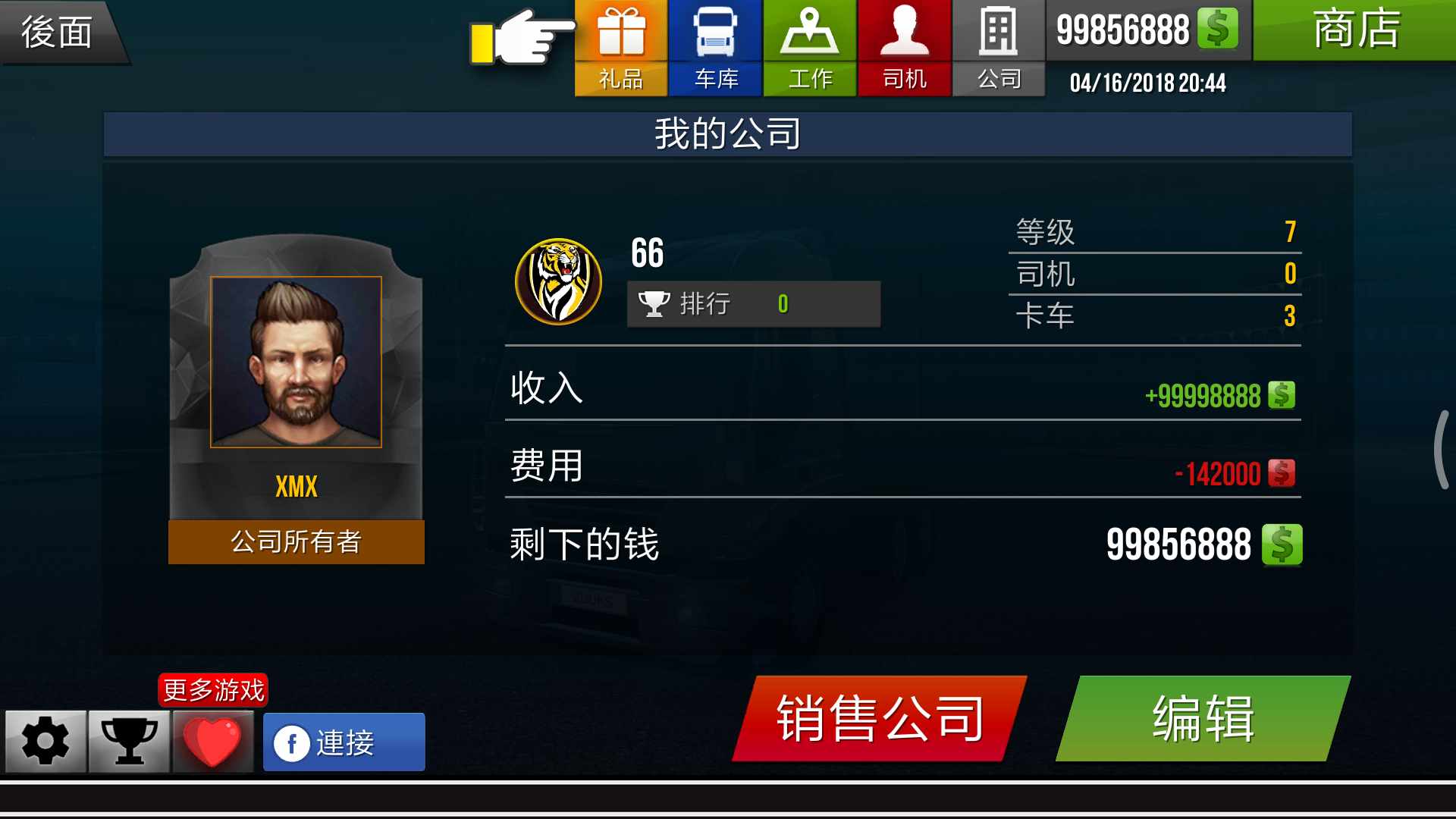Image resolution: width=1456 pixels, height=819 pixels.
Task: Open the 商店 shop
Action: (x=1354, y=30)
